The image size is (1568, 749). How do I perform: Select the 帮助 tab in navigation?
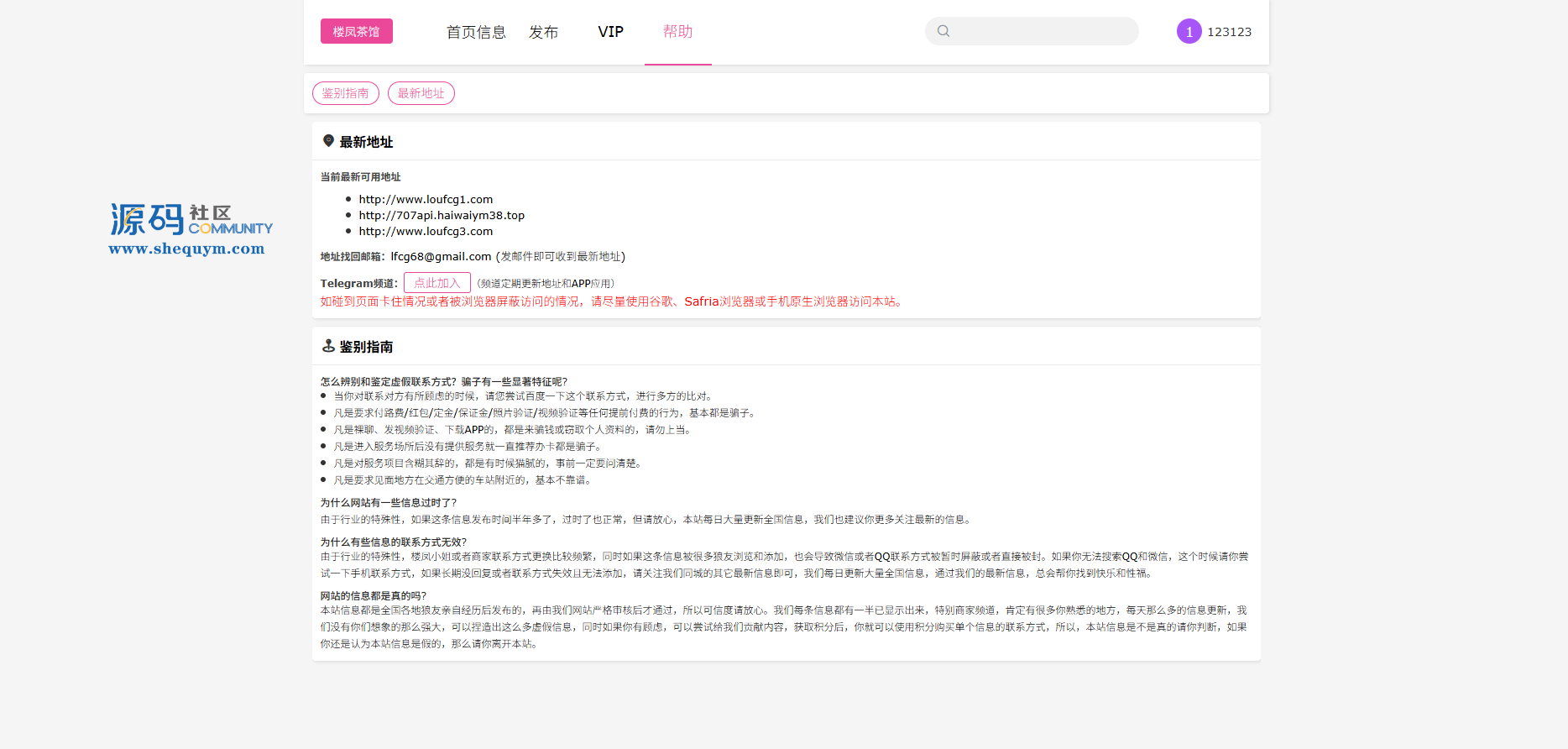tap(677, 32)
